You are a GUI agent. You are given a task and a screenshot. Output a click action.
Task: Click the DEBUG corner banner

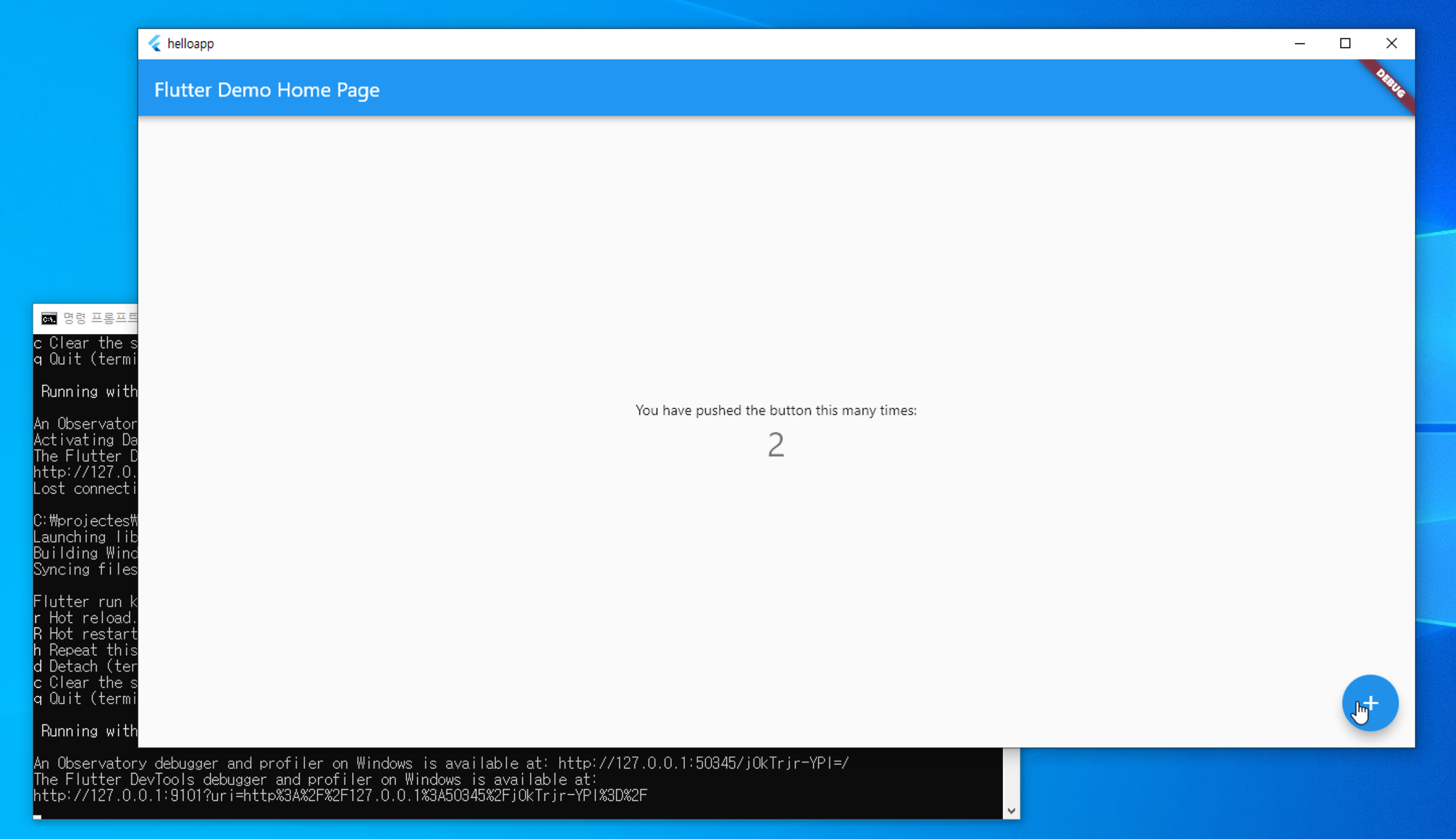(x=1391, y=83)
